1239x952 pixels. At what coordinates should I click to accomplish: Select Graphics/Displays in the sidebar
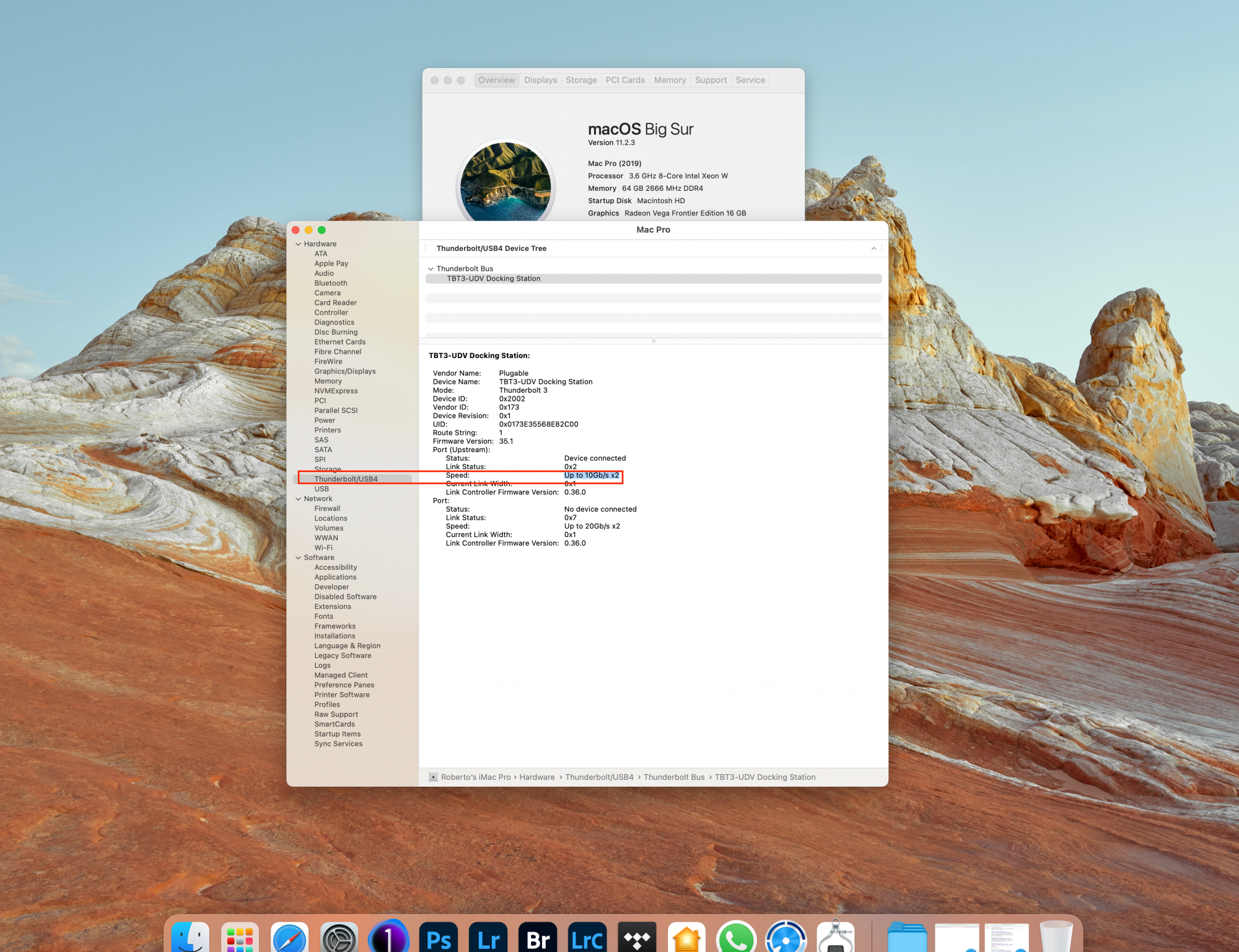tap(345, 372)
